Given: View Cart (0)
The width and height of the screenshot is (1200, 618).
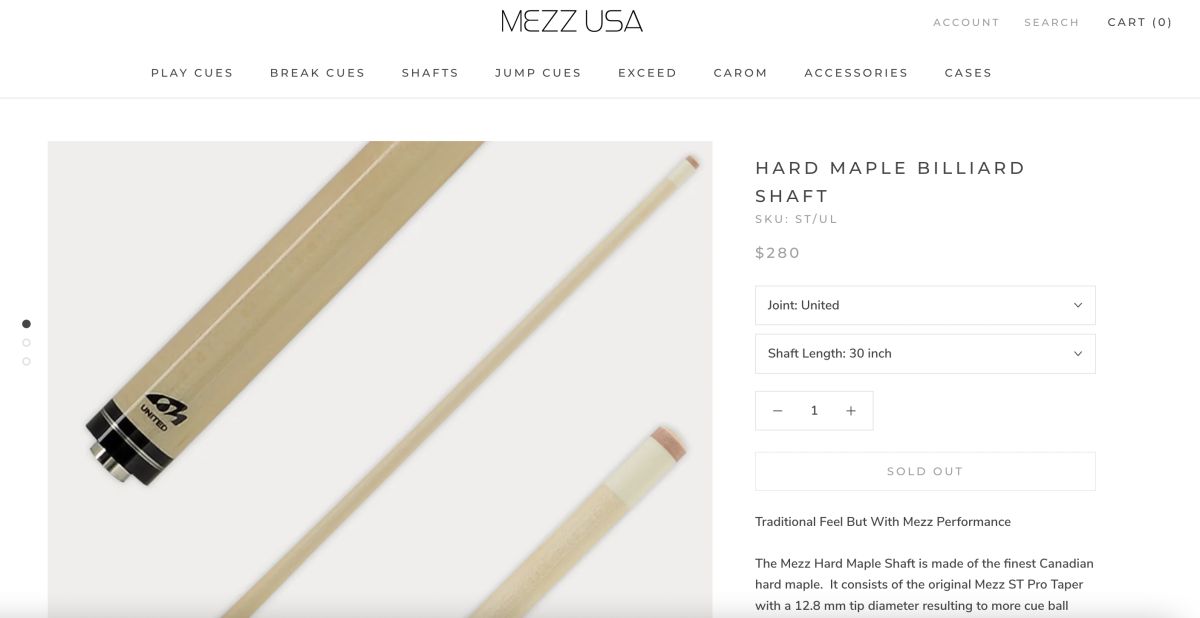Looking at the screenshot, I should (x=1140, y=22).
